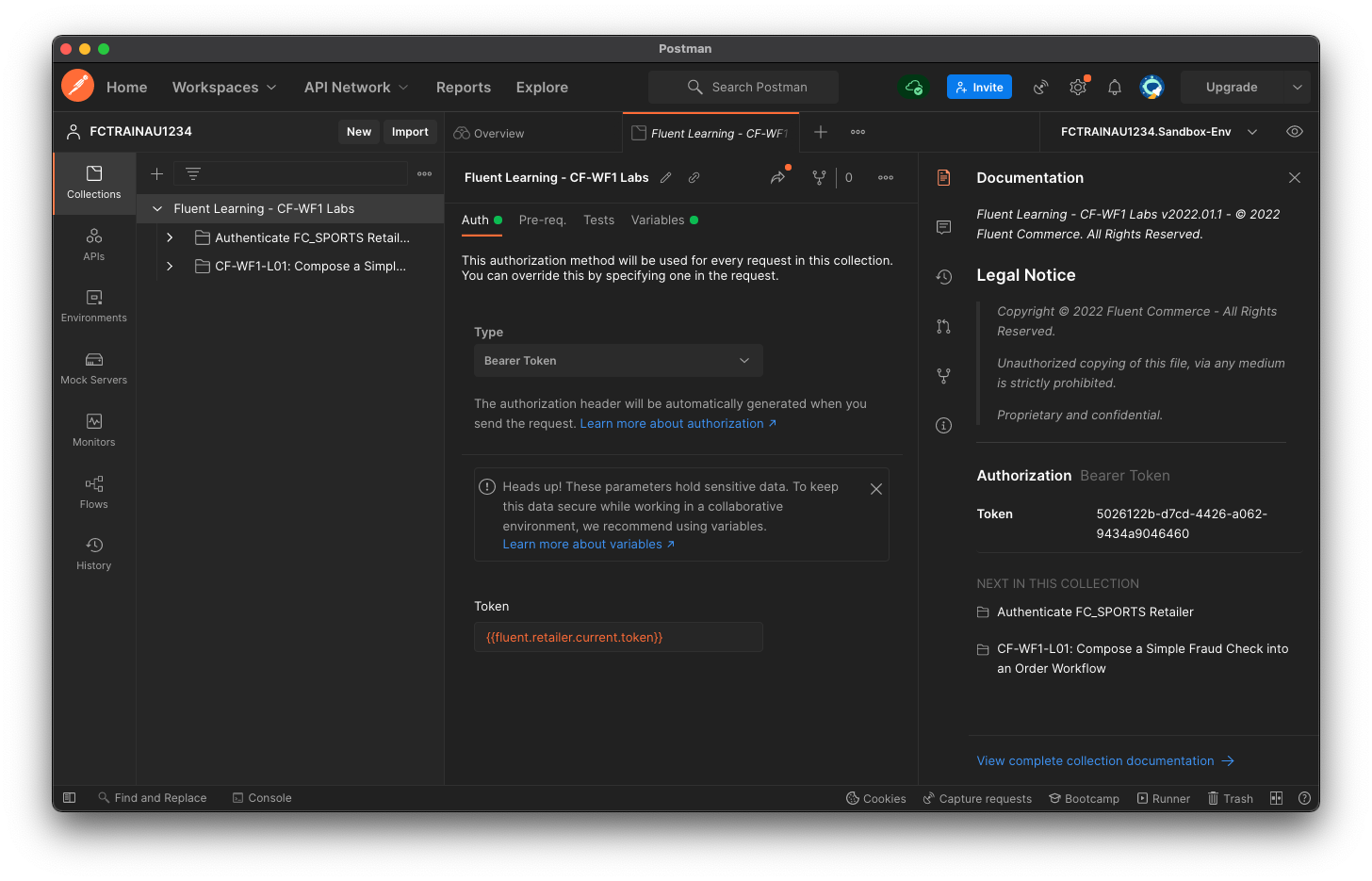1372x881 pixels.
Task: Click the Invite button
Action: pyautogui.click(x=979, y=87)
